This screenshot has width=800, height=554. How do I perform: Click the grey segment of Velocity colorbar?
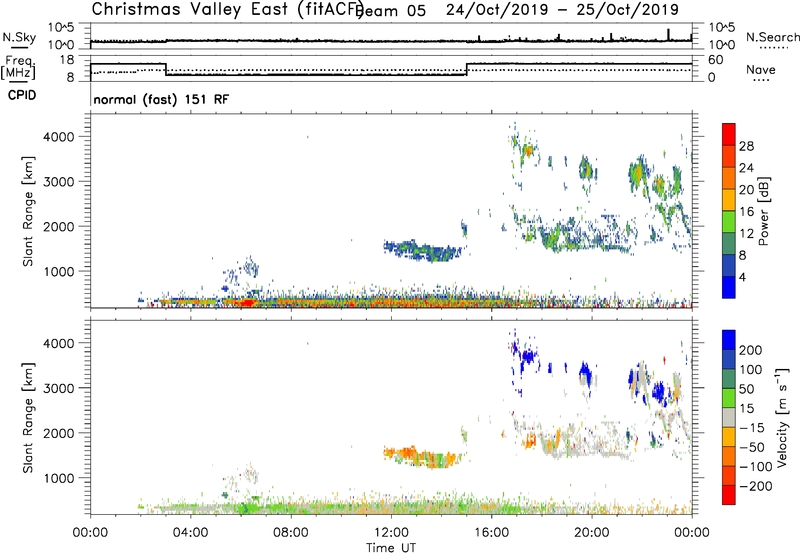(x=729, y=417)
